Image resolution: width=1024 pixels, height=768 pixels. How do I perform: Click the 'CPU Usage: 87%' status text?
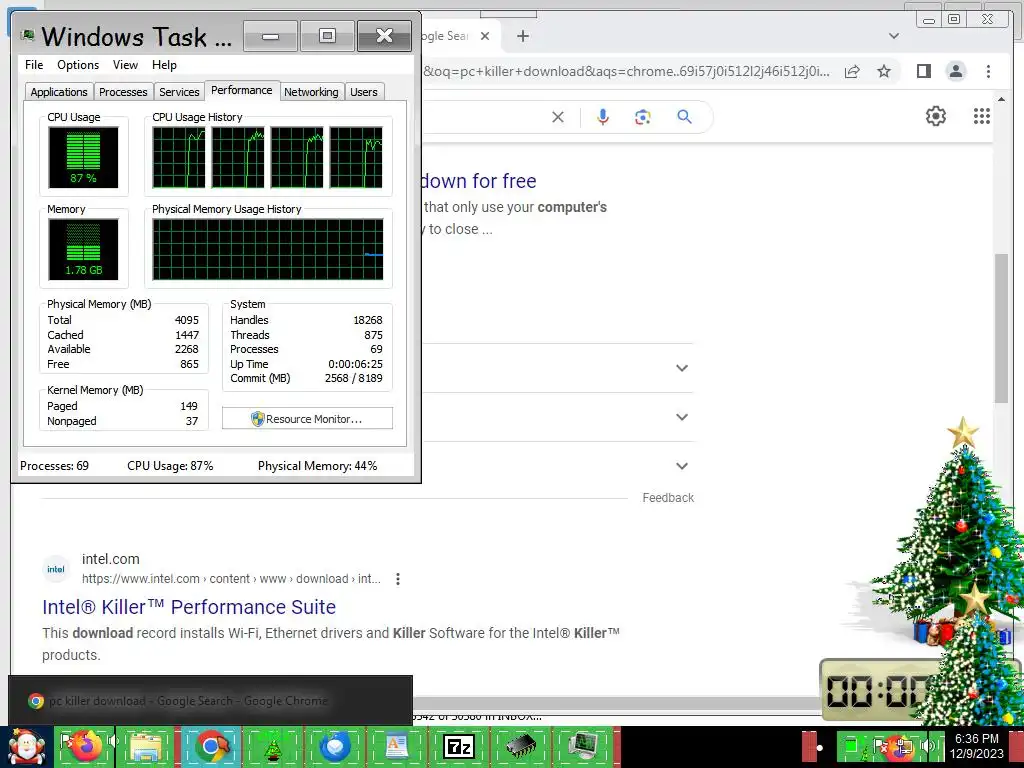pos(170,466)
